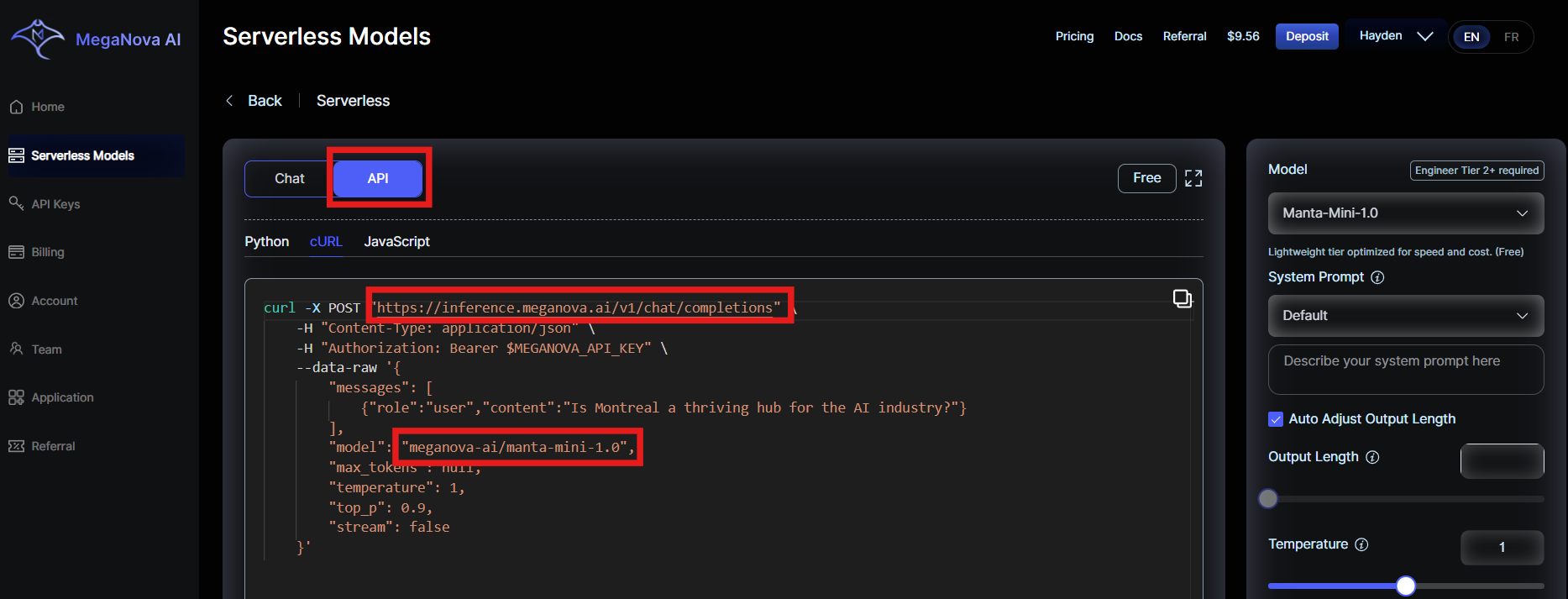Switch to the Chat tab

point(289,178)
